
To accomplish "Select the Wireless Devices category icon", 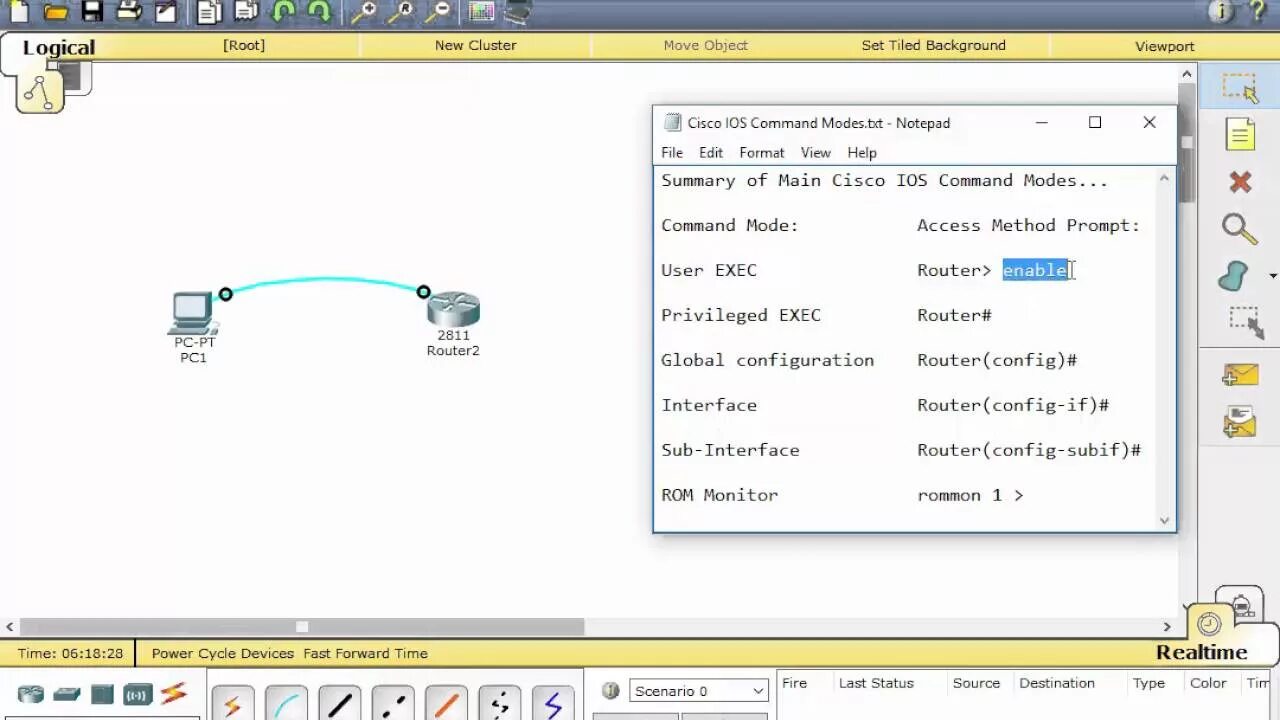I will 138,694.
